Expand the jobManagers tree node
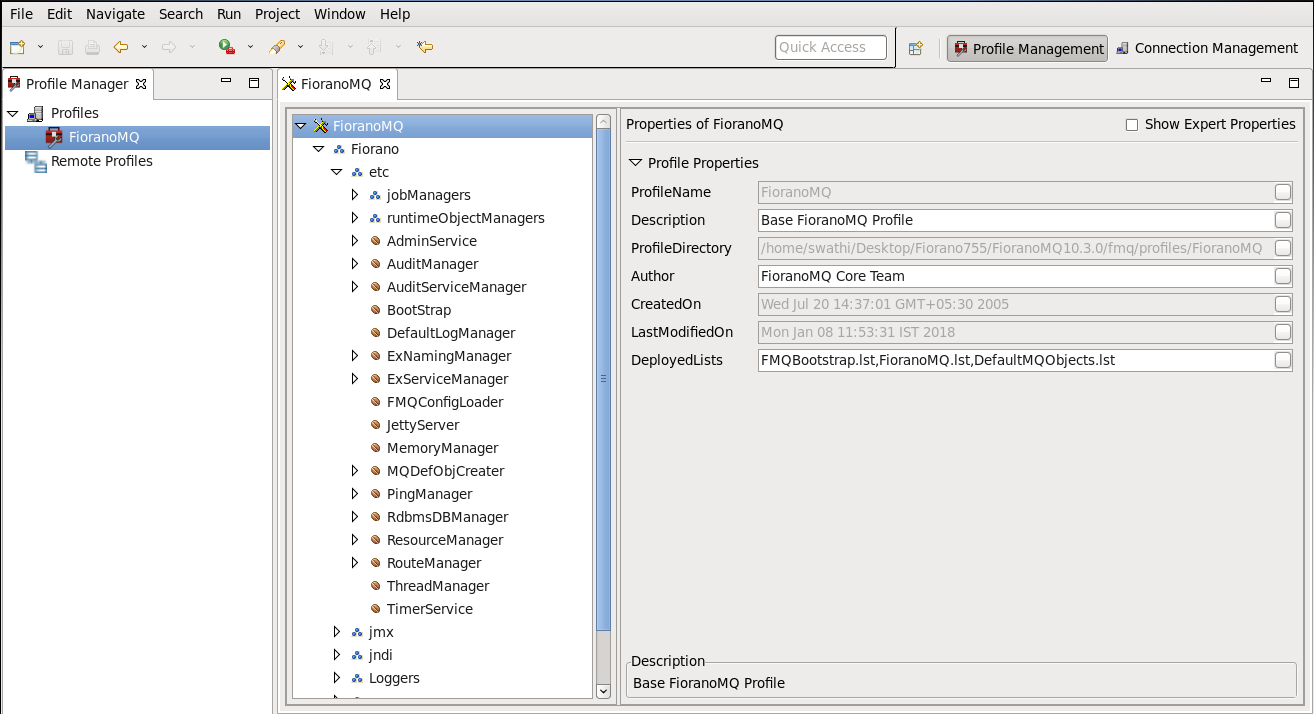1314x714 pixels. [x=354, y=195]
